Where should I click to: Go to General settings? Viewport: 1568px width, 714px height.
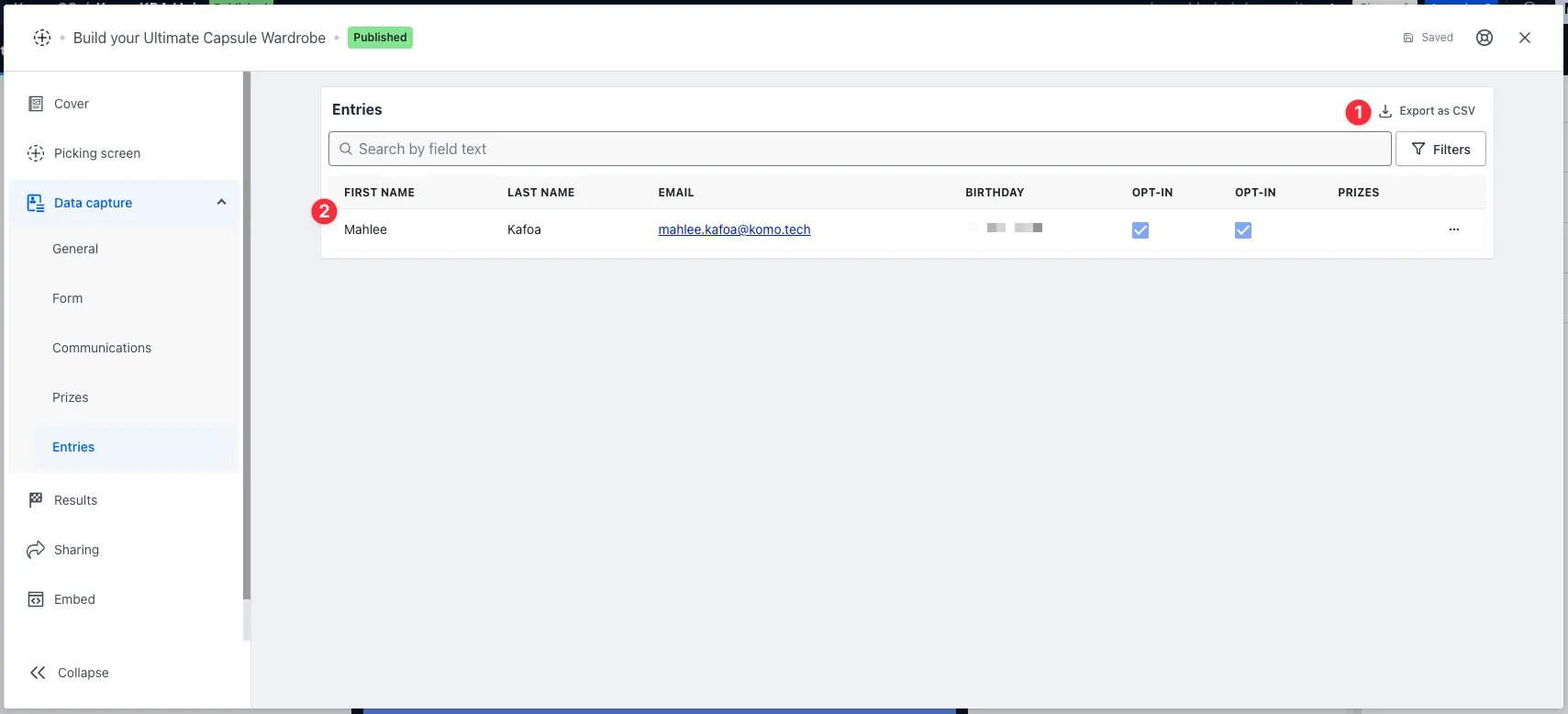tap(75, 249)
